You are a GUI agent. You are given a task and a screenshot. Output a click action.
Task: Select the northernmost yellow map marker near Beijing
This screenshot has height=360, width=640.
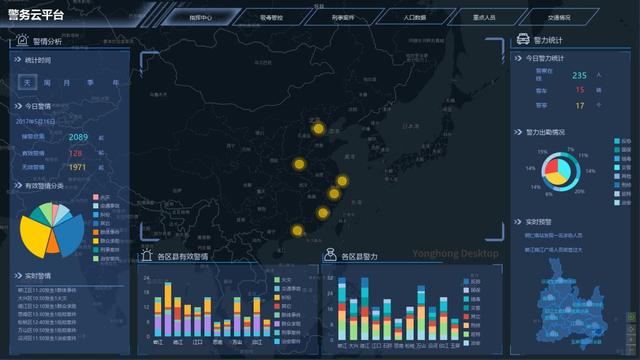coord(318,129)
